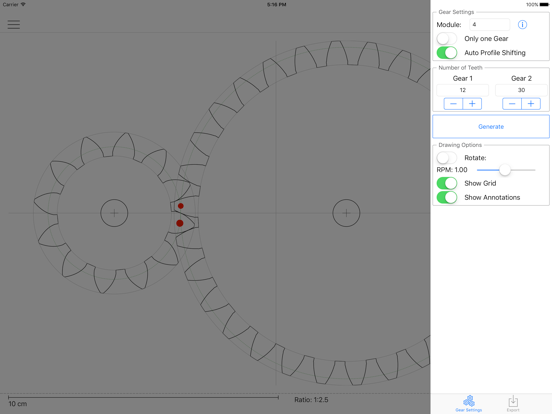
Task: Click the RPM slider knob
Action: (505, 170)
